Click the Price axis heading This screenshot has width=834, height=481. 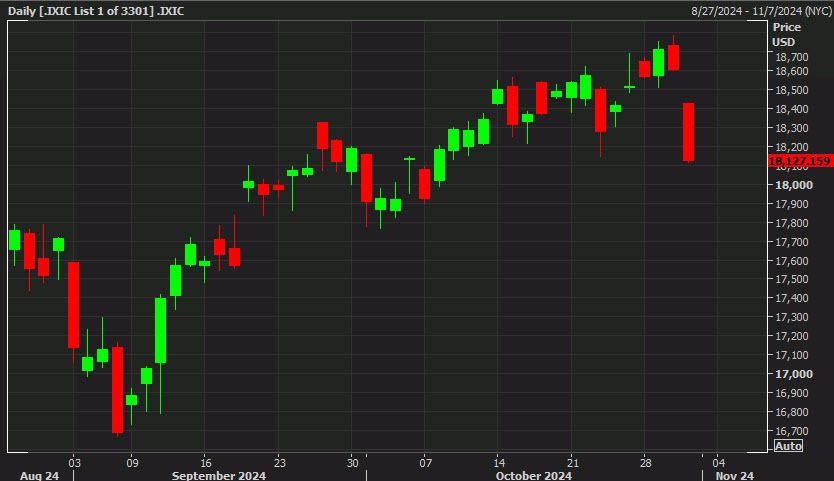pos(787,27)
